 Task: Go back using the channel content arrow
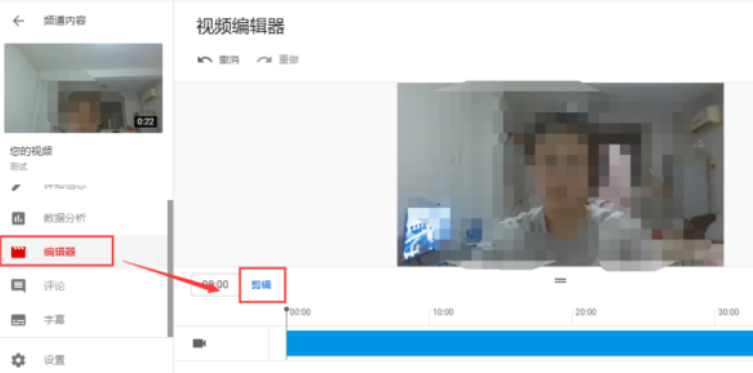pyautogui.click(x=18, y=21)
